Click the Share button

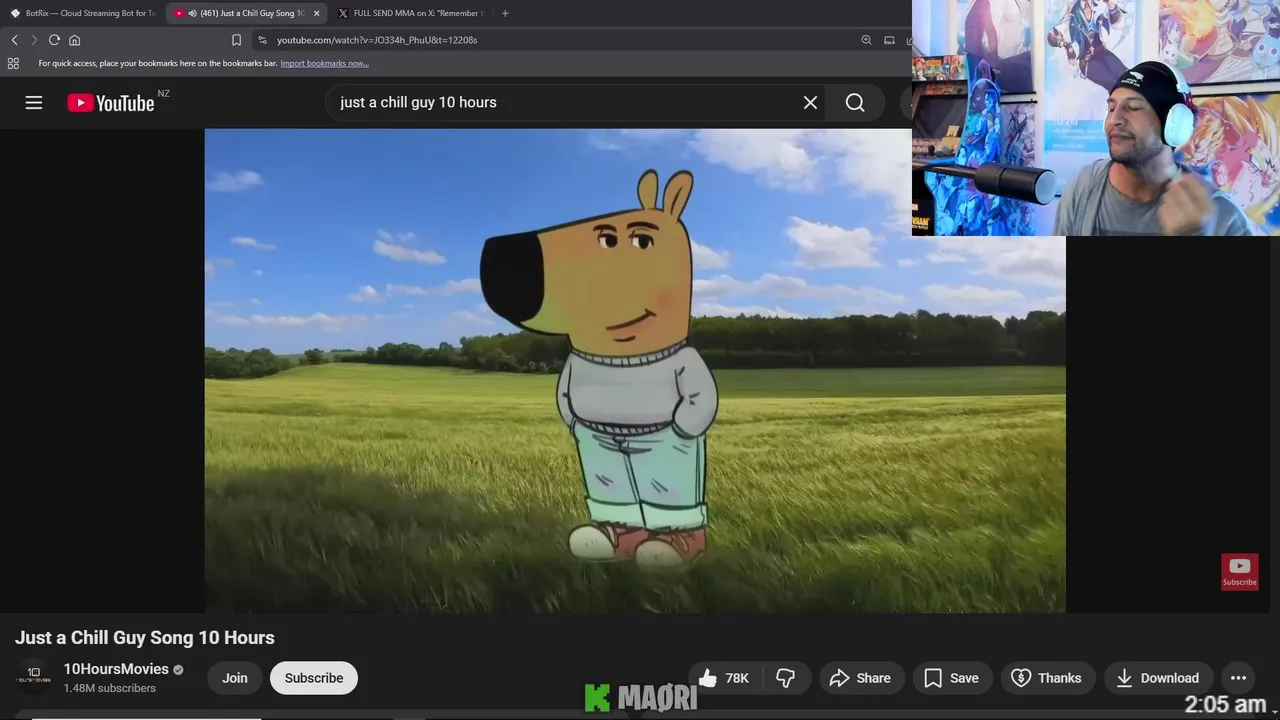[x=861, y=678]
